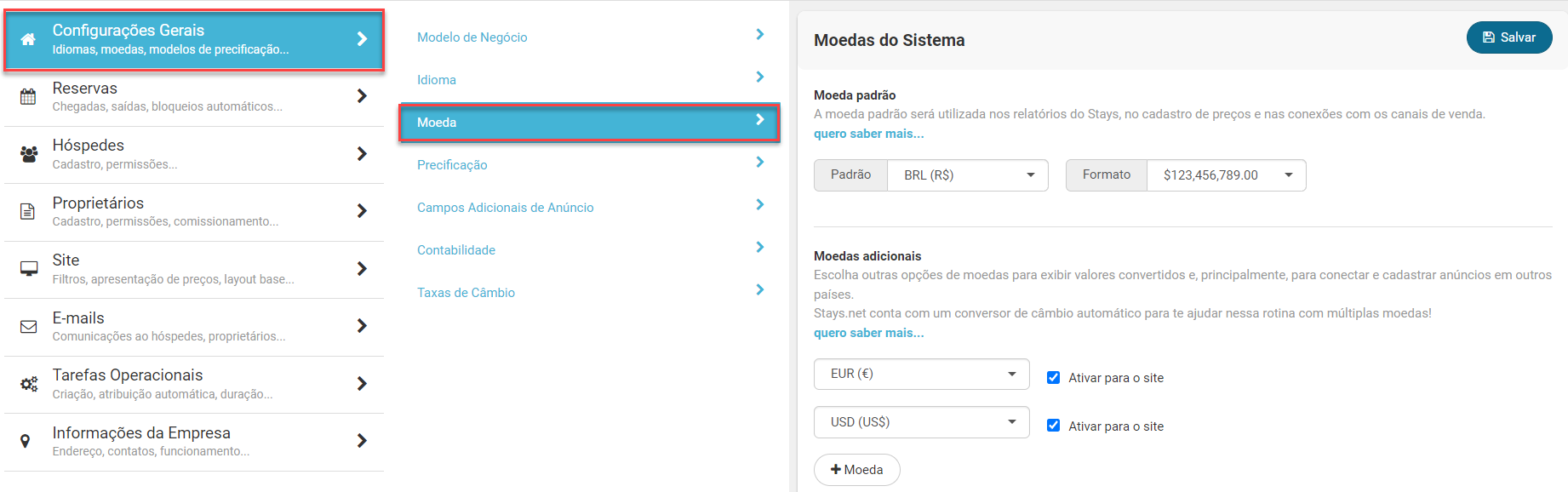Viewport: 1568px width, 492px height.
Task: Click the map pin icon for Informações da Empresa
Action: 26,441
